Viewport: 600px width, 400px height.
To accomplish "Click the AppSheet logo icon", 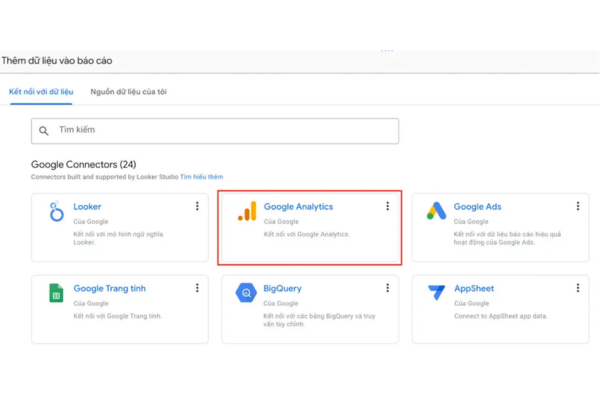I will 437,292.
